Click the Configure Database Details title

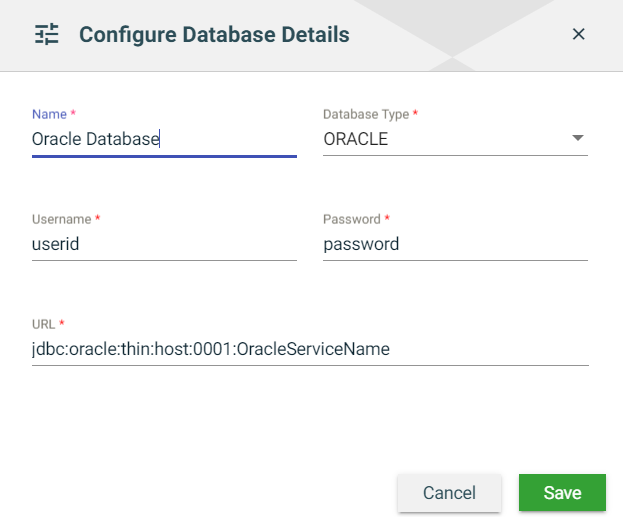point(214,35)
